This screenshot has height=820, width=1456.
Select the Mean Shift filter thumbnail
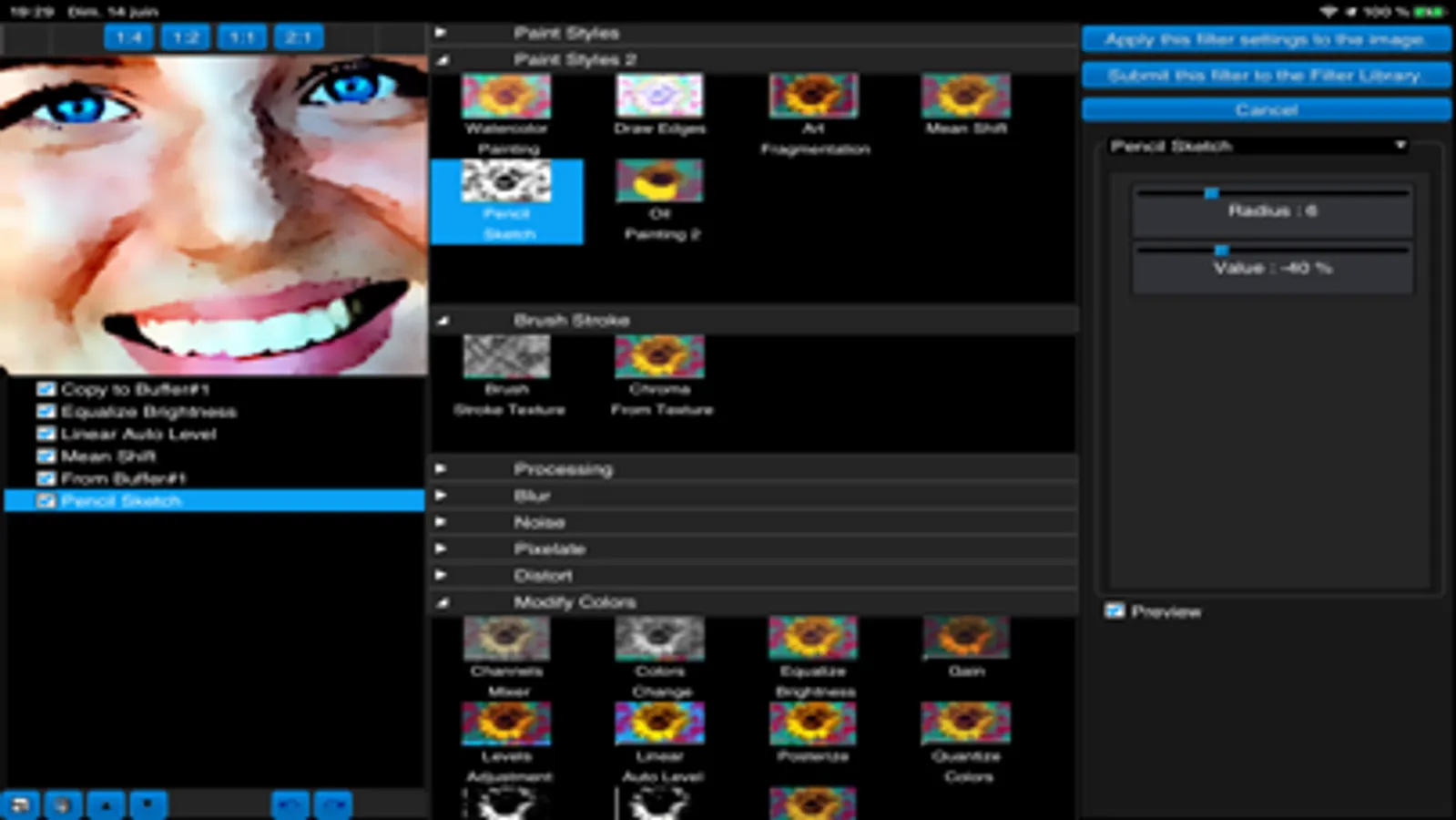coord(965,96)
